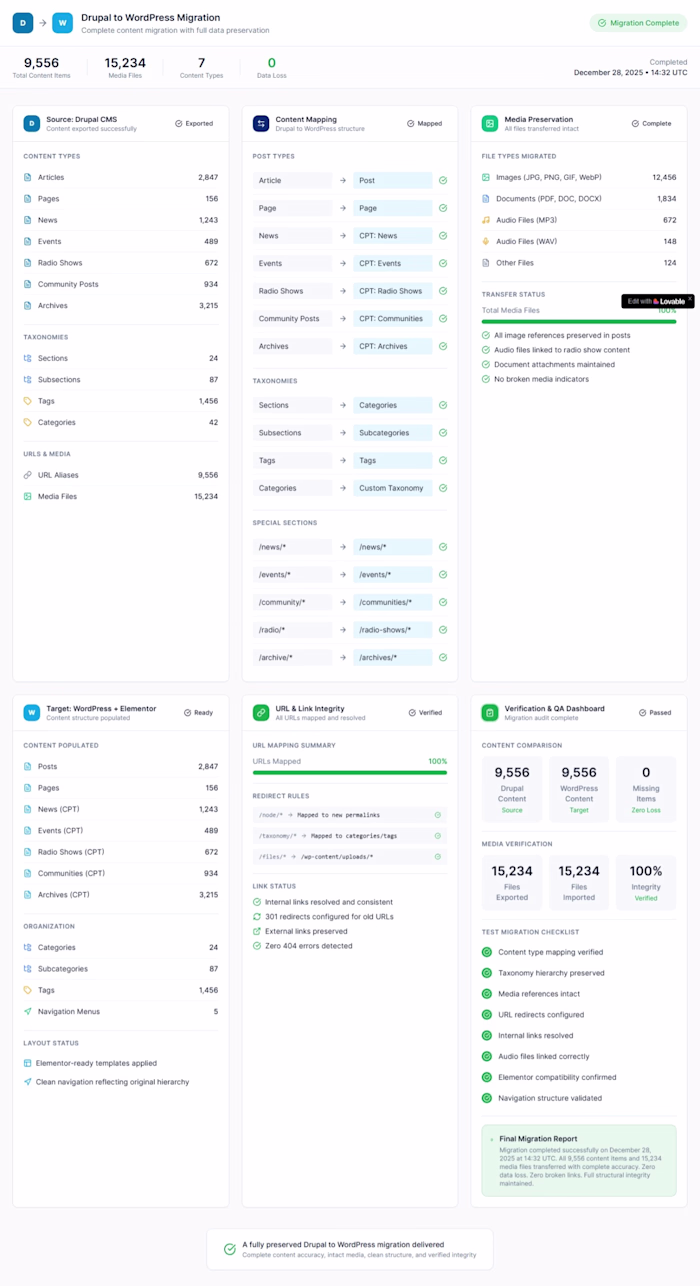This screenshot has height=1286, width=700.
Task: Click the Articles document icon in Drupal content types
Action: coord(28,177)
